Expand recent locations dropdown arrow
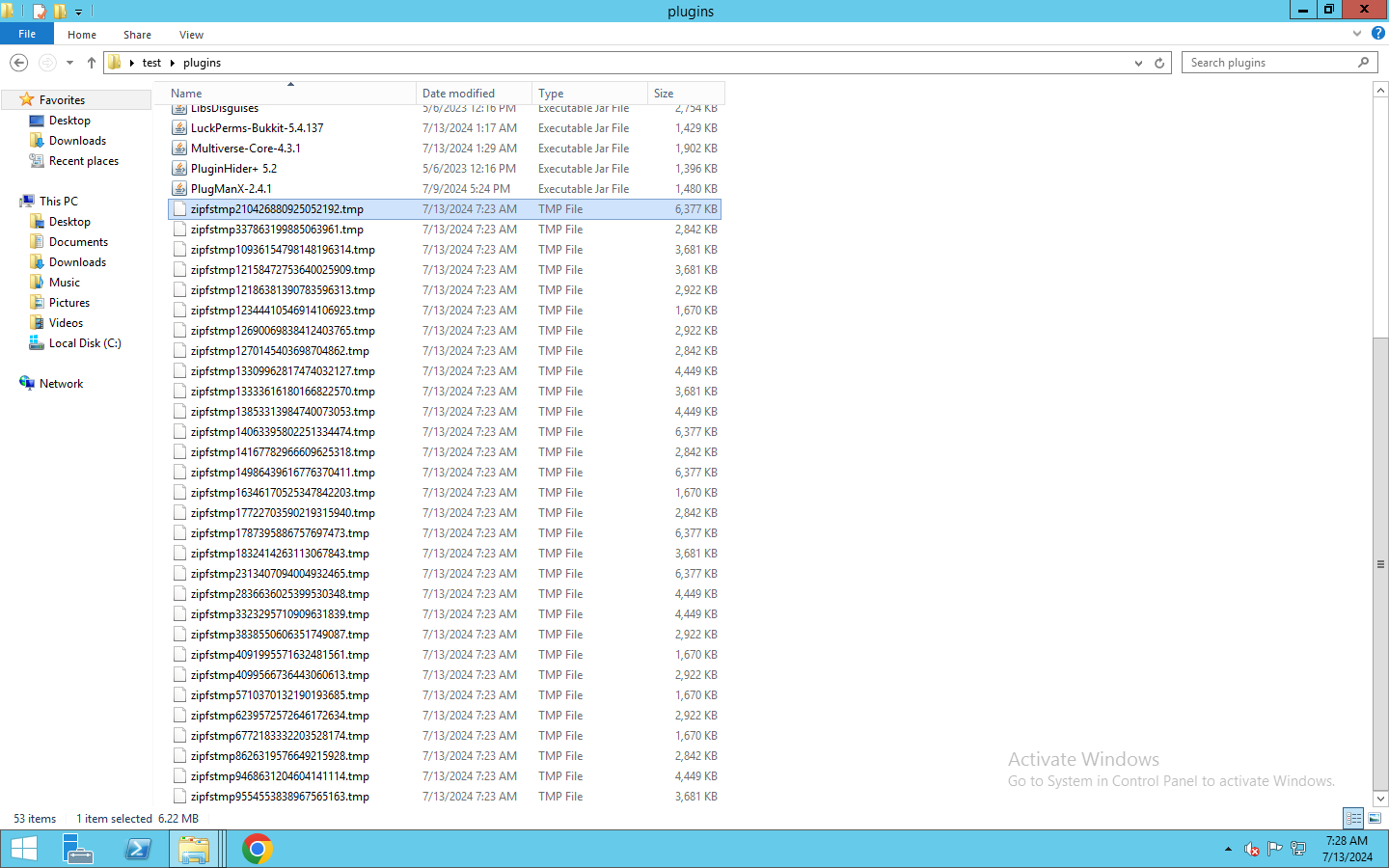1389x868 pixels. (x=69, y=63)
